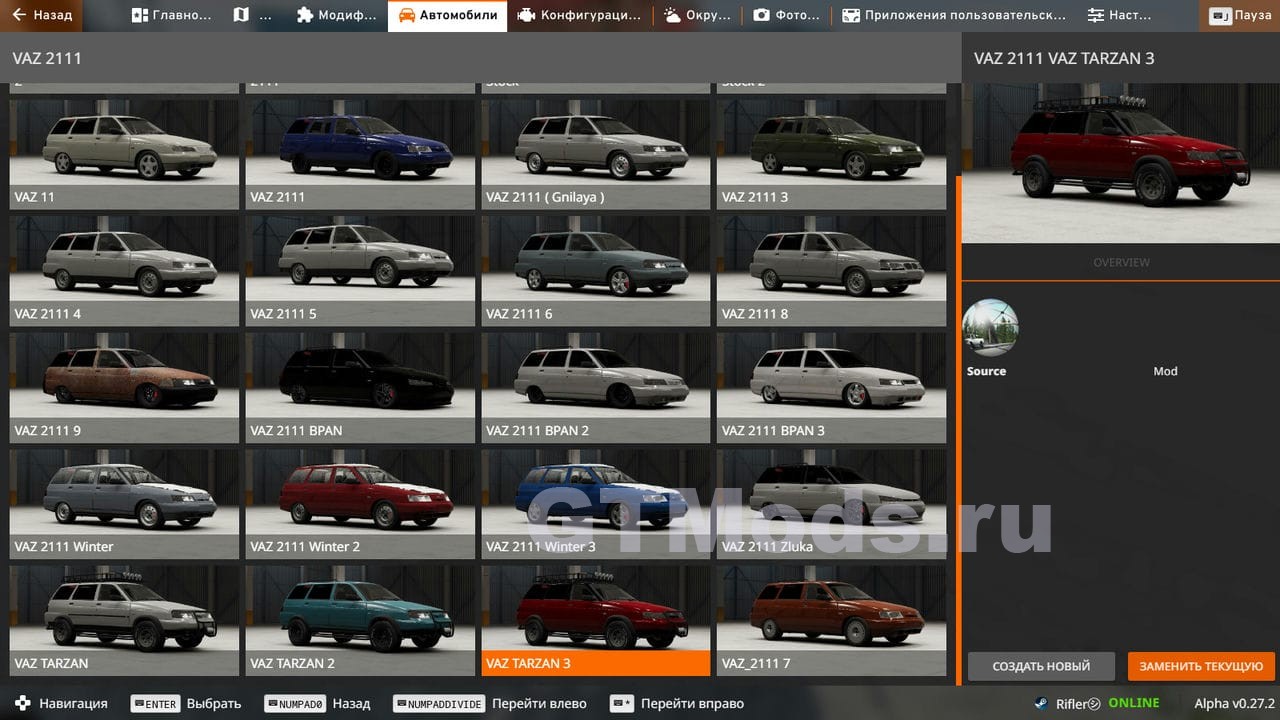Choose the black VAZ 2111 BPAN

click(360, 388)
